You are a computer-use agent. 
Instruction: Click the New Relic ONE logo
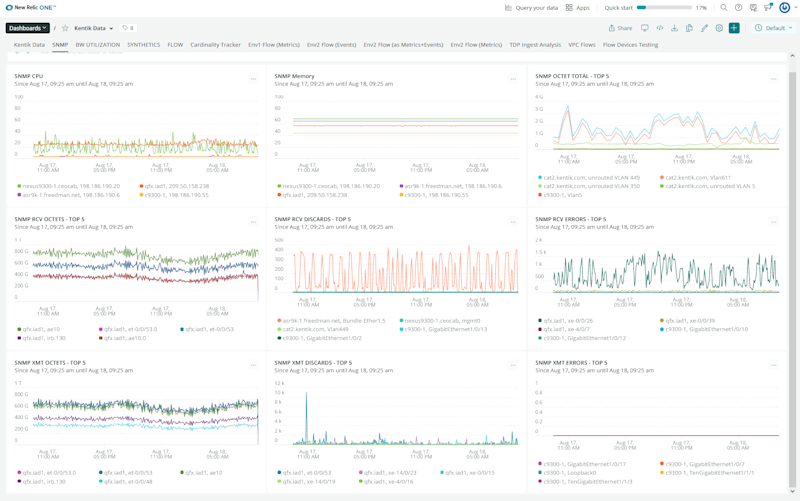31,8
